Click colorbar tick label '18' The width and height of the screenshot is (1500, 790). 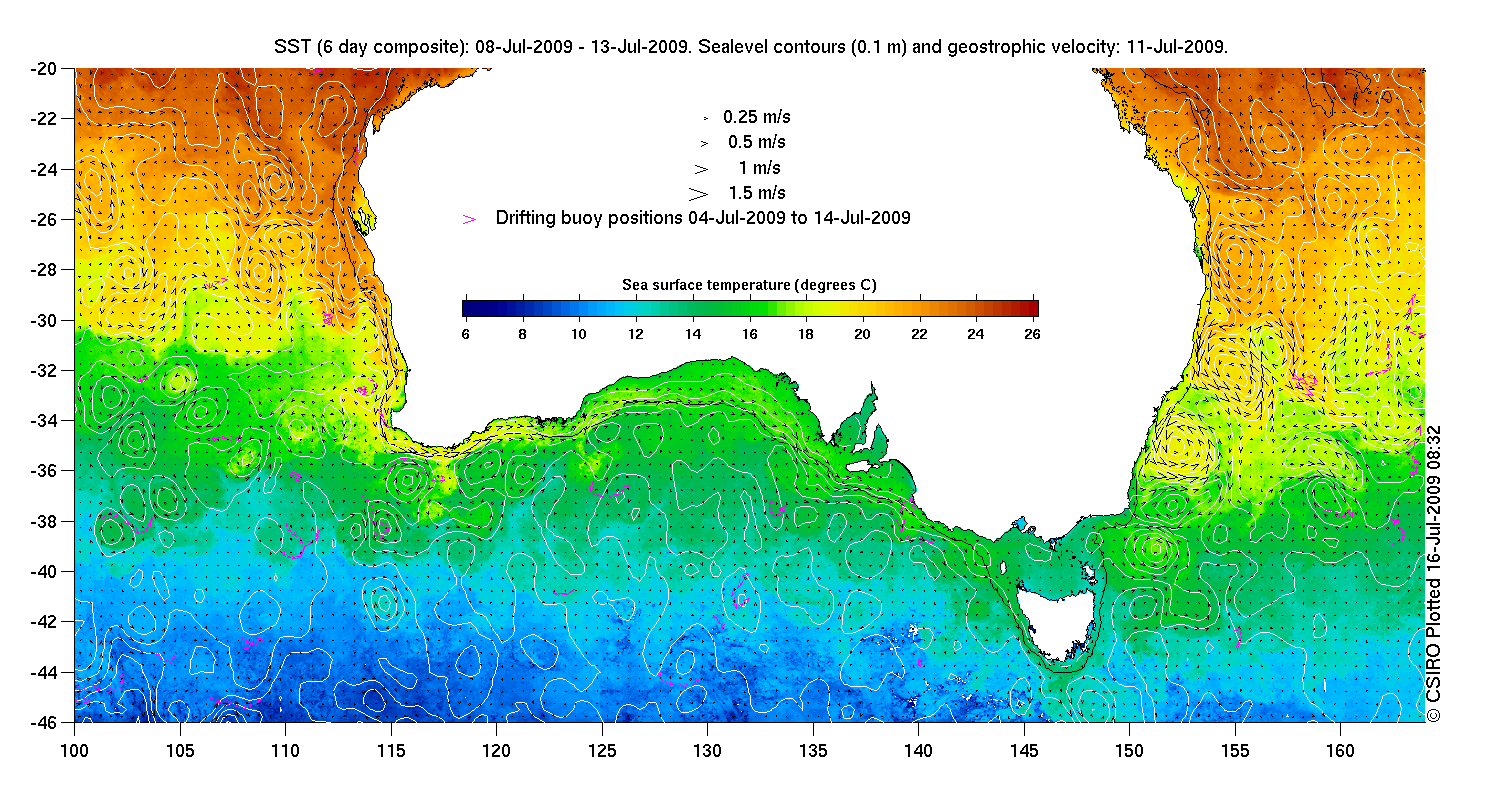[808, 335]
